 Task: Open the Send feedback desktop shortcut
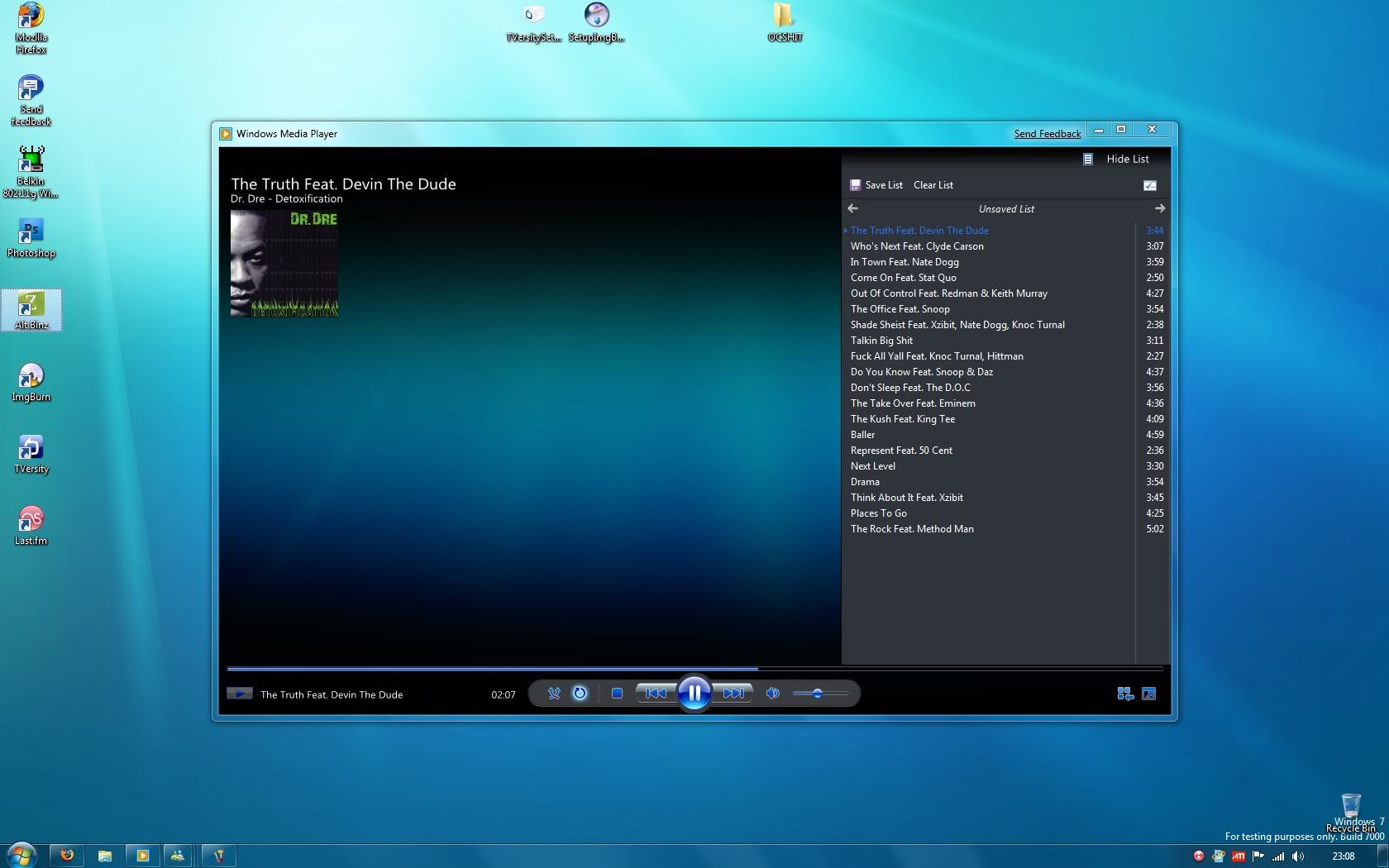coord(31,100)
